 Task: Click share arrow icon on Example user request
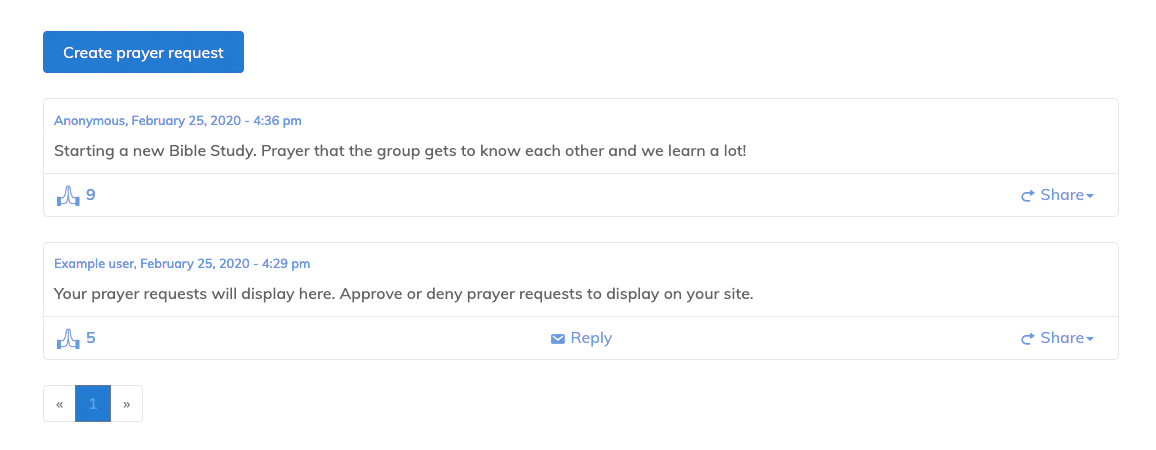(1027, 339)
